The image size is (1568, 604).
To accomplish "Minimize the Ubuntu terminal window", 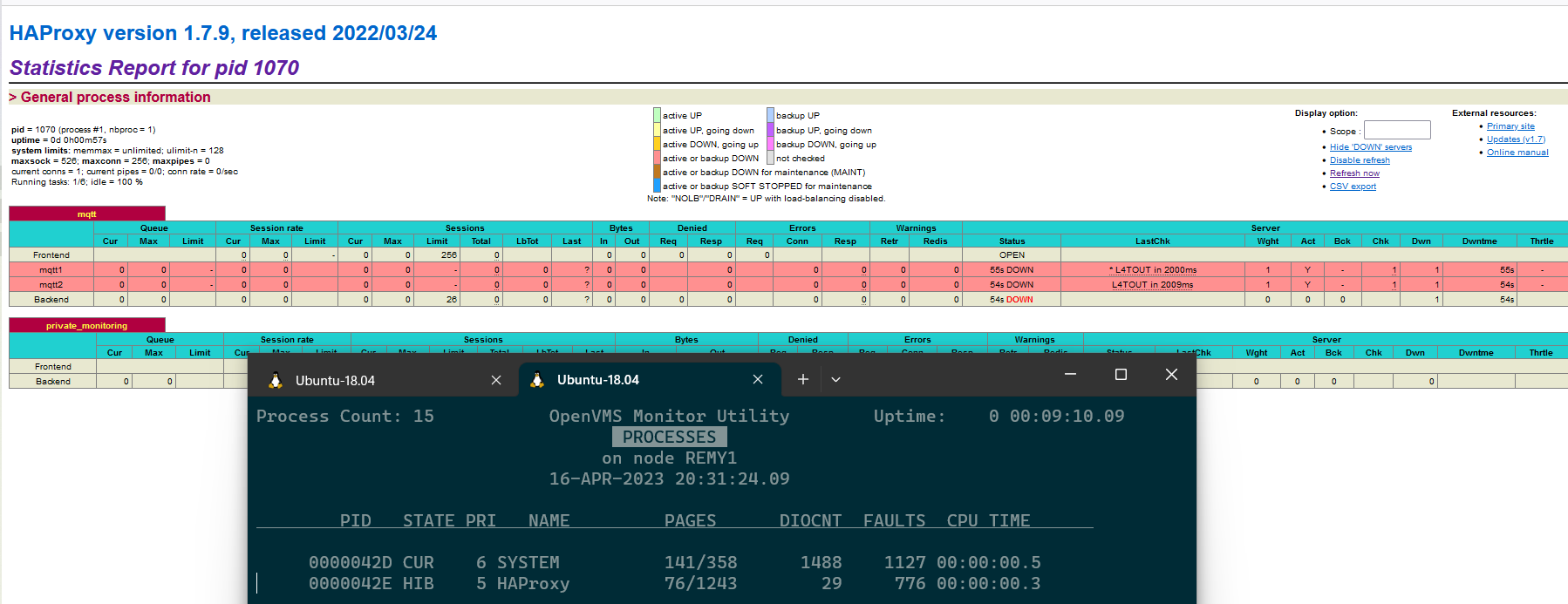I will [1070, 374].
